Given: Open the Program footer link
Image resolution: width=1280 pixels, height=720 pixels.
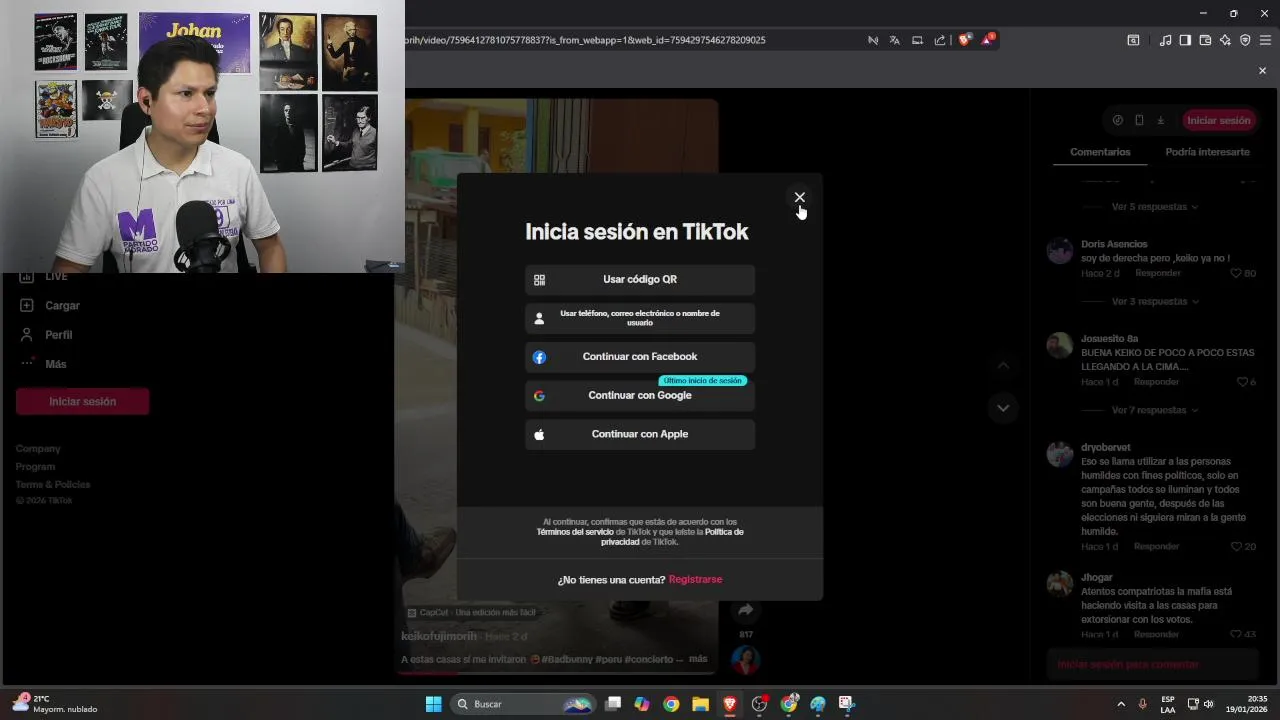Looking at the screenshot, I should [x=35, y=467].
